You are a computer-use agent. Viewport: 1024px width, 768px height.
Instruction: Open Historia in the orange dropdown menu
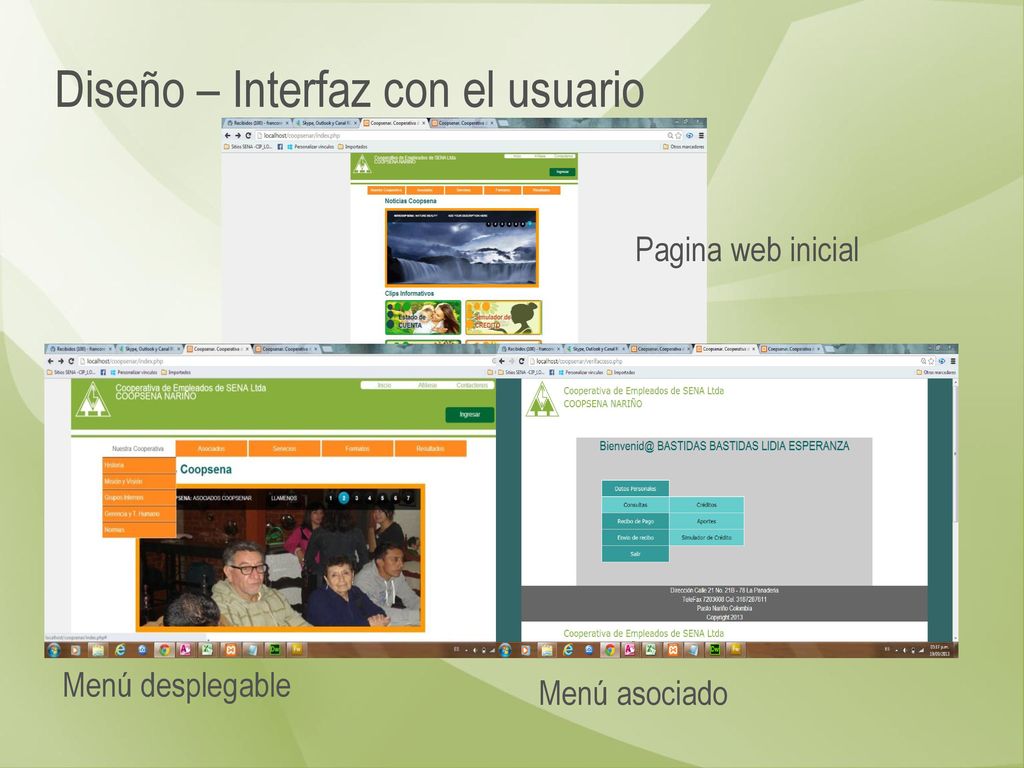[x=139, y=465]
